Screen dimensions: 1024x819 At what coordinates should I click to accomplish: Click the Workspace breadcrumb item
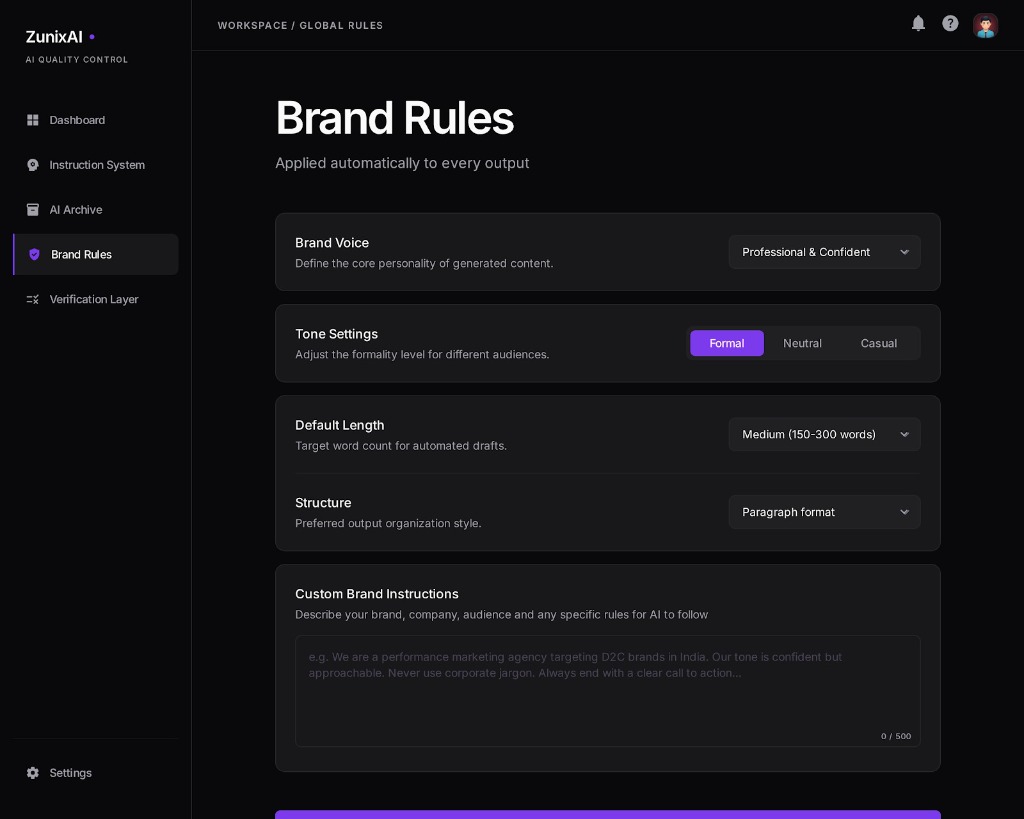pos(252,25)
